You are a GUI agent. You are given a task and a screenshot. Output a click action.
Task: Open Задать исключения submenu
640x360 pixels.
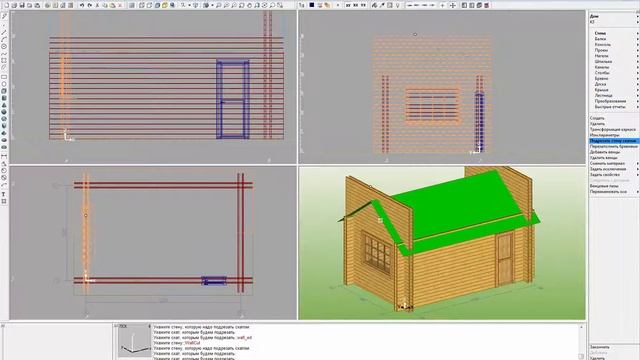coord(614,169)
